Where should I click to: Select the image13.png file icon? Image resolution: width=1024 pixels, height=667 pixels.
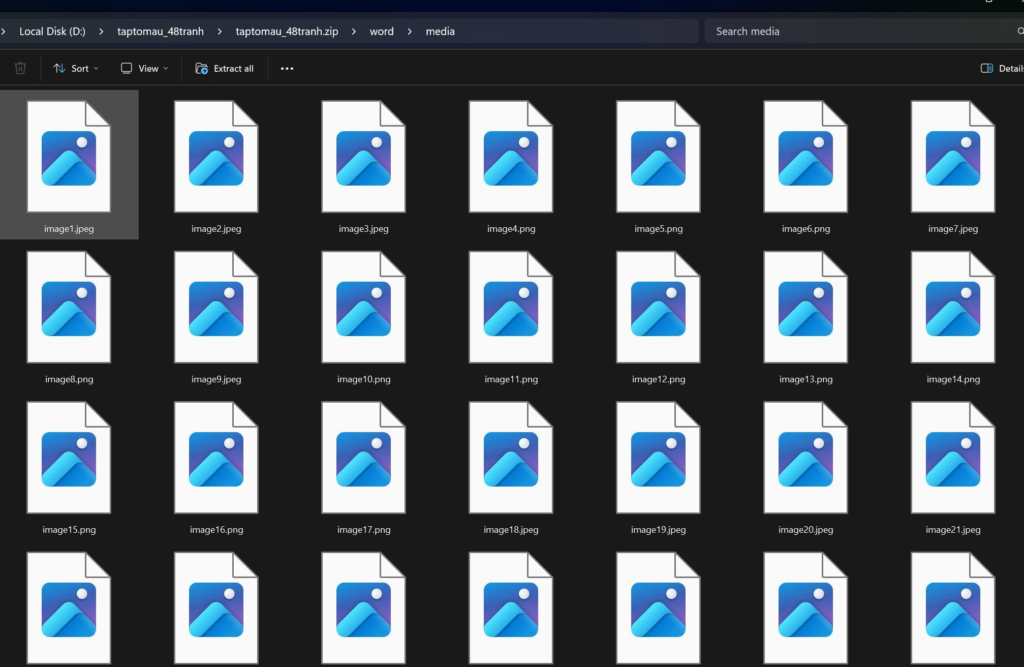click(806, 307)
